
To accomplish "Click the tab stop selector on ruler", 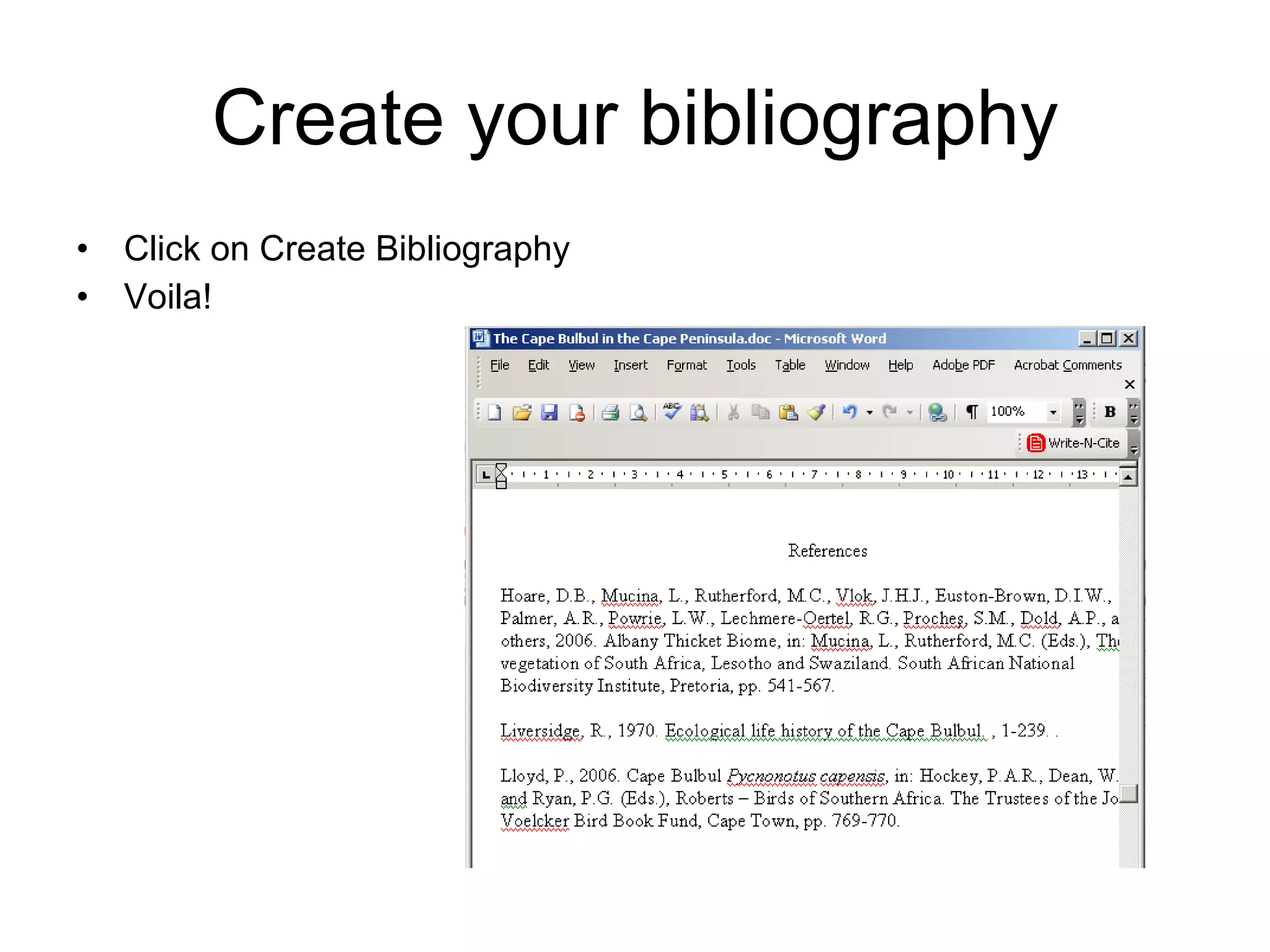I will pyautogui.click(x=486, y=475).
